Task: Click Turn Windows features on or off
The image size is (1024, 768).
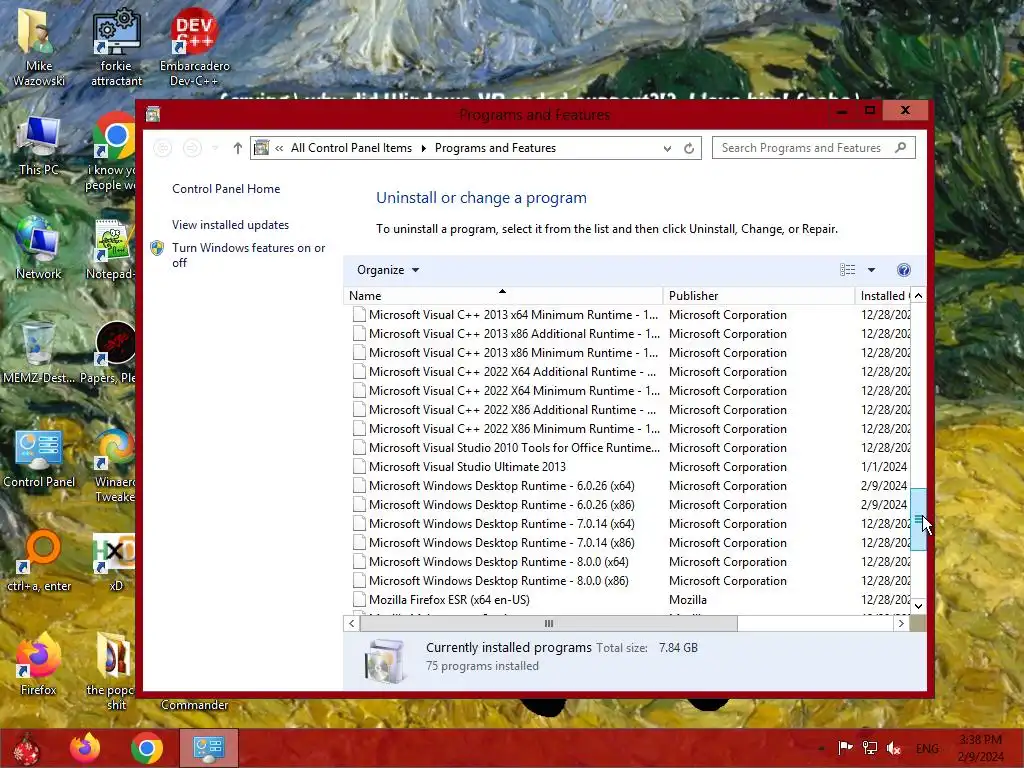Action: tap(248, 255)
